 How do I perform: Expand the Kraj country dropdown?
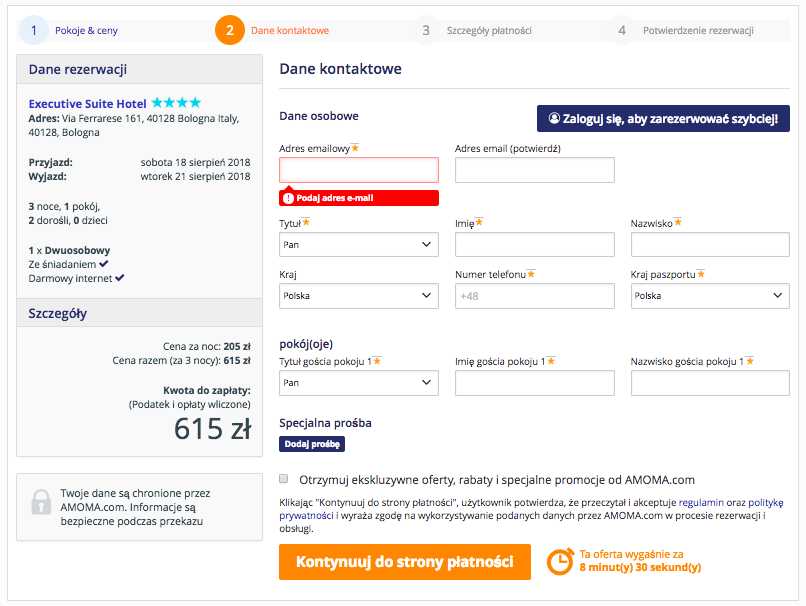click(x=359, y=296)
